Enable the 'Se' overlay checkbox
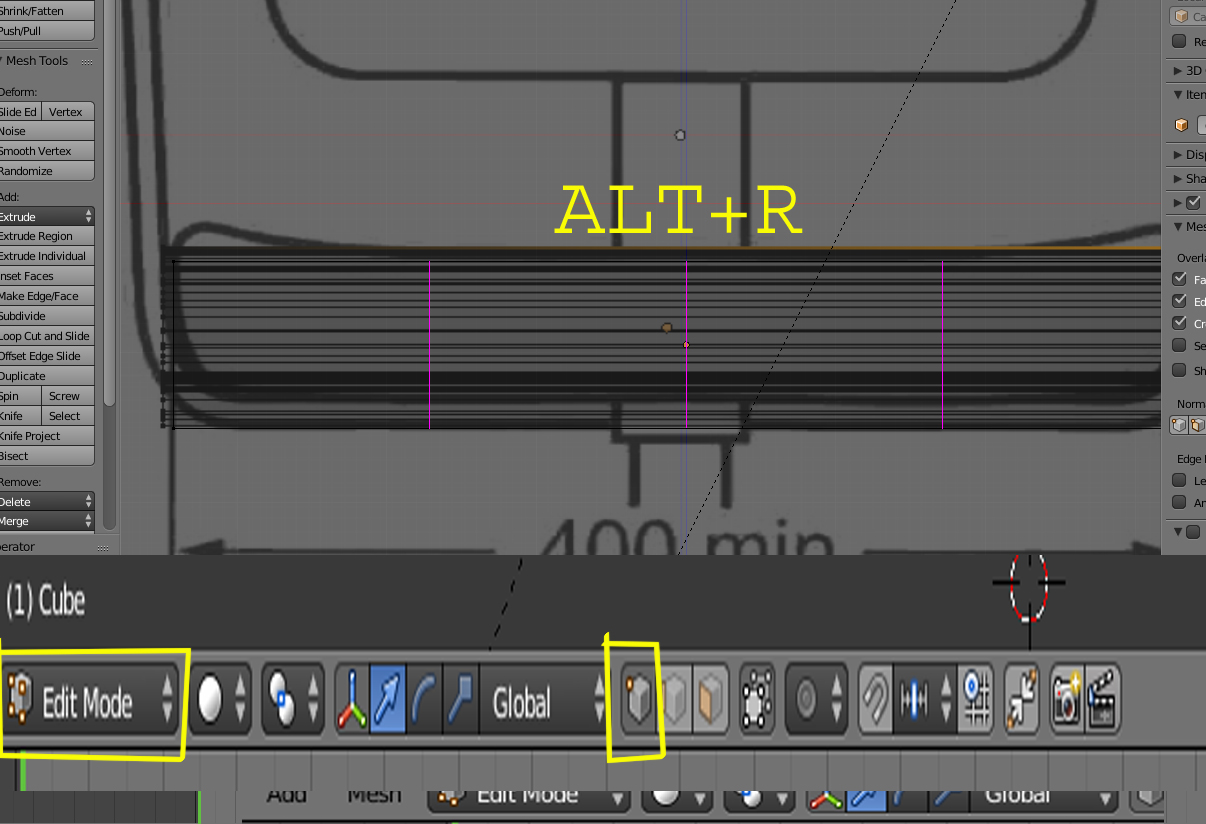1206x824 pixels. point(1179,345)
